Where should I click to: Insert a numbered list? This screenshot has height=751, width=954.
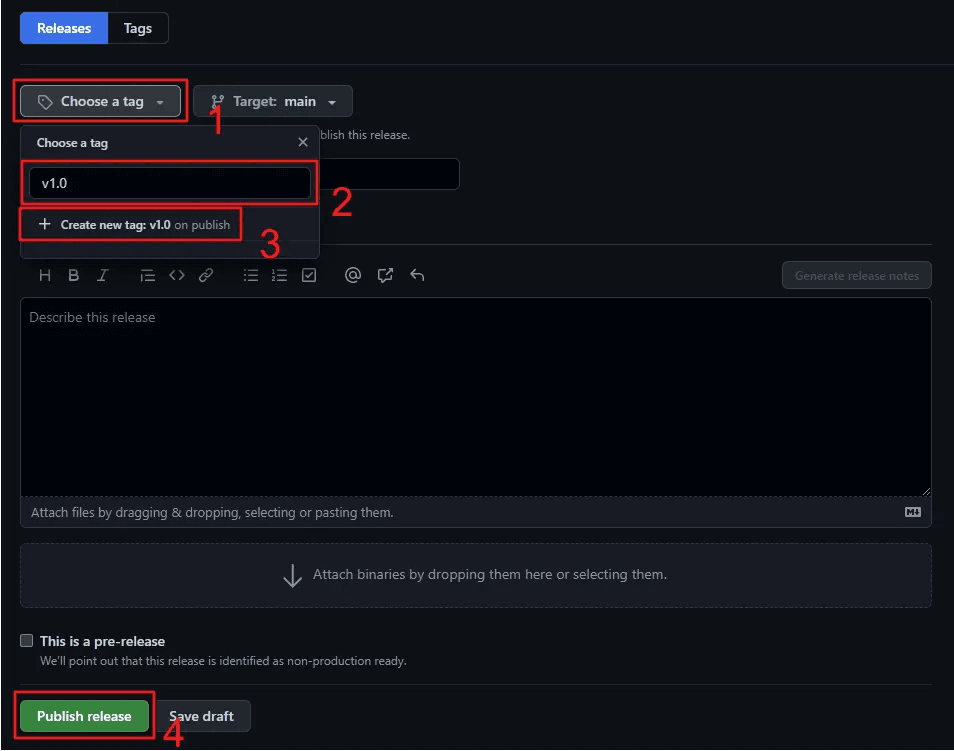(280, 276)
